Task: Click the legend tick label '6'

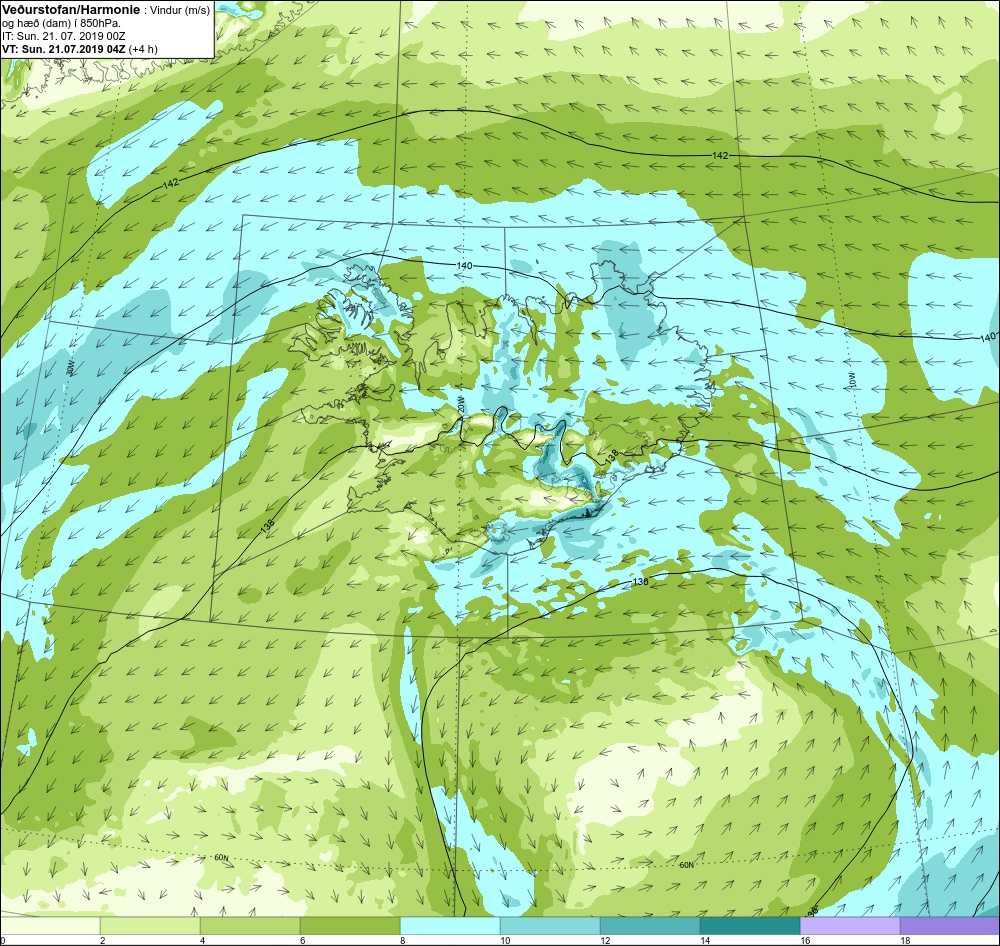Action: [x=302, y=940]
